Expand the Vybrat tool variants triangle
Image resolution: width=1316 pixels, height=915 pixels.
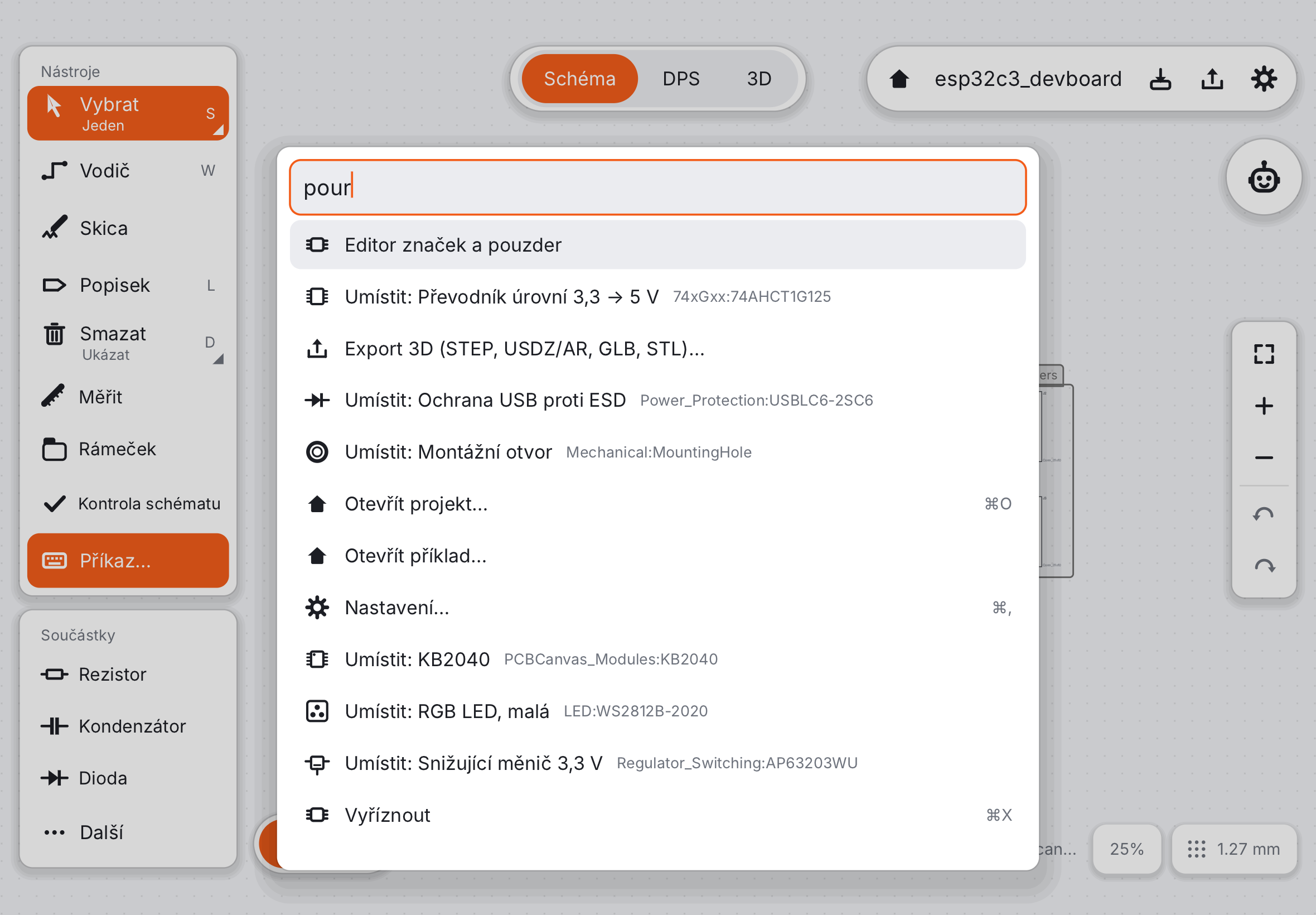[218, 130]
